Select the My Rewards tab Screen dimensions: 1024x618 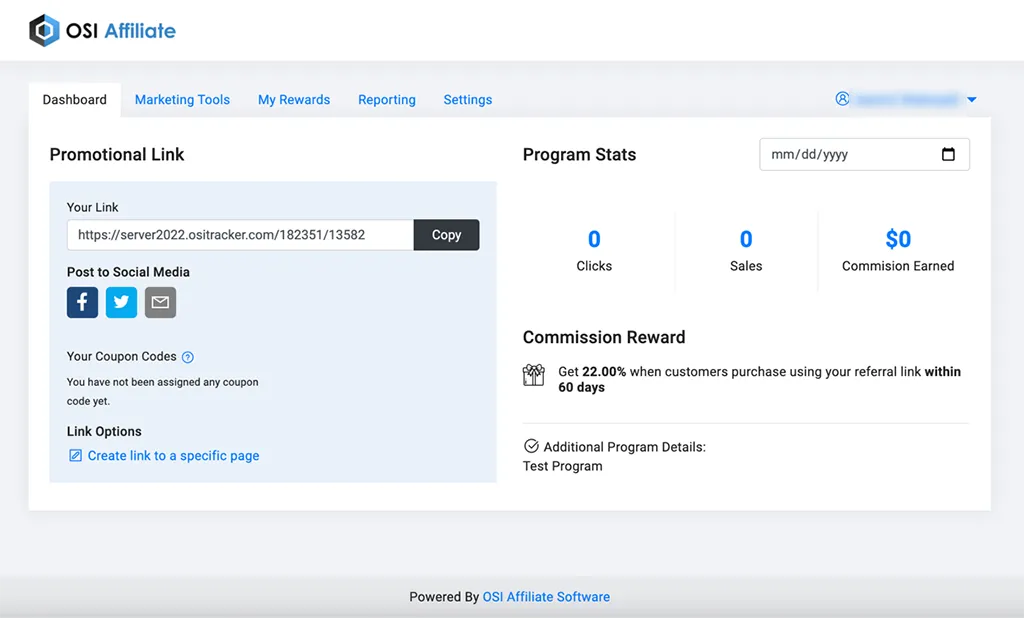point(294,99)
